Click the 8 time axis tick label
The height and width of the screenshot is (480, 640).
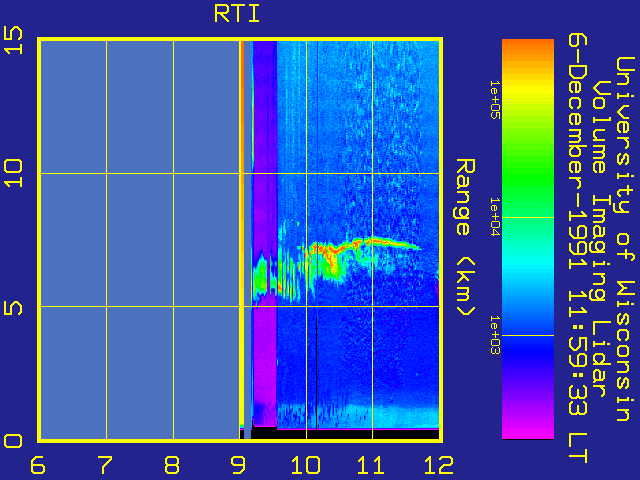pos(171,465)
